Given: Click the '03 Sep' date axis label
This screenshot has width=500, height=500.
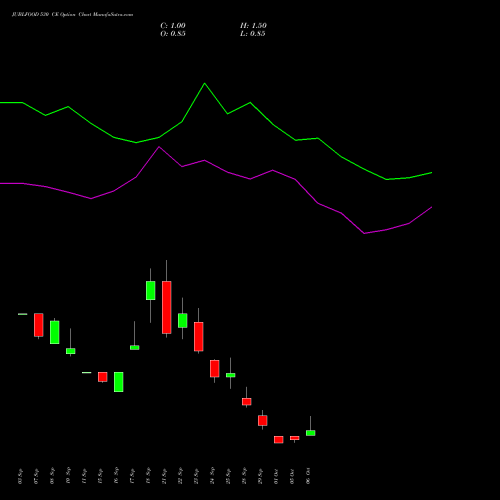Looking at the screenshot, I should [x=20, y=476].
